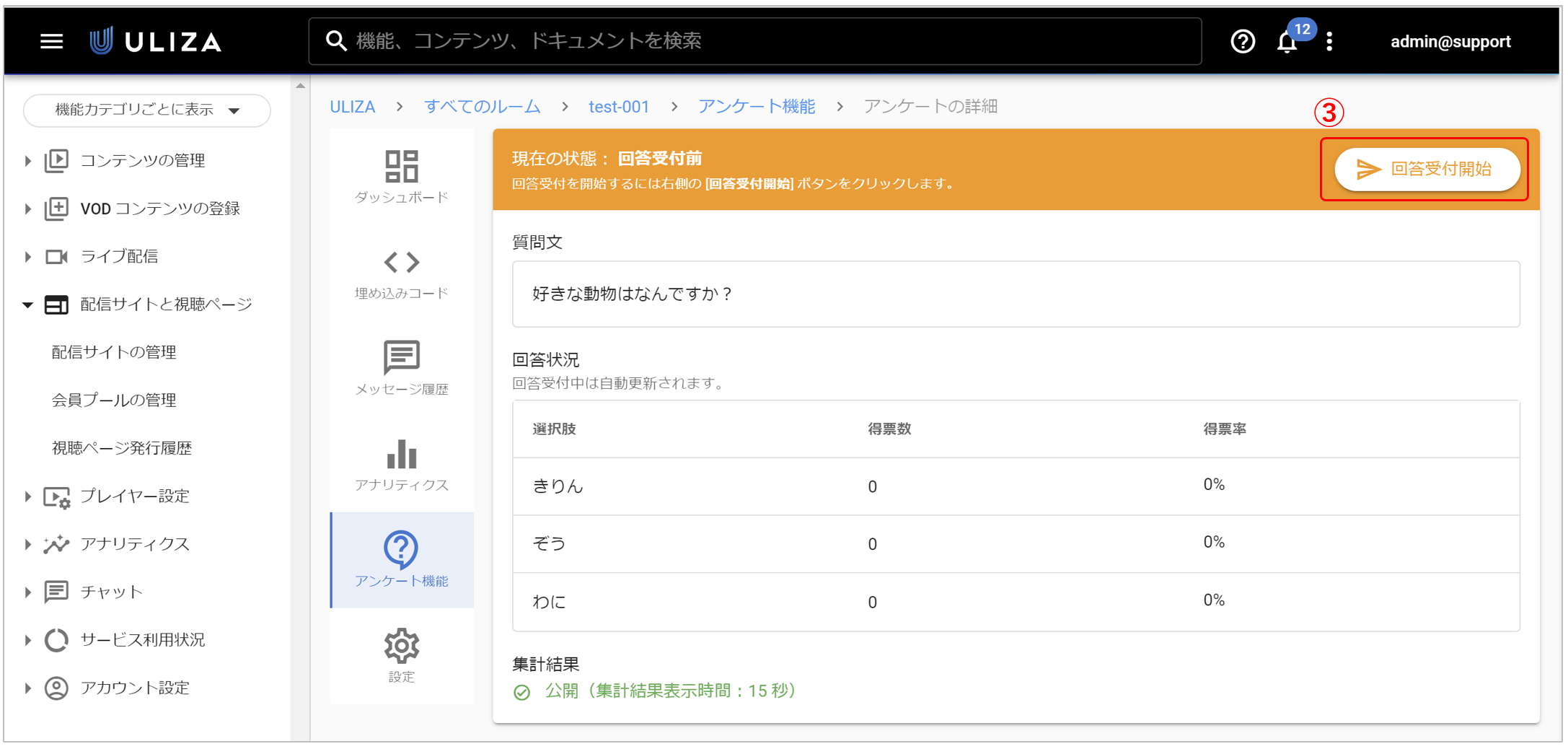The width and height of the screenshot is (1568, 749).
Task: Open the room アナリティクス bar chart tab
Action: (x=402, y=465)
